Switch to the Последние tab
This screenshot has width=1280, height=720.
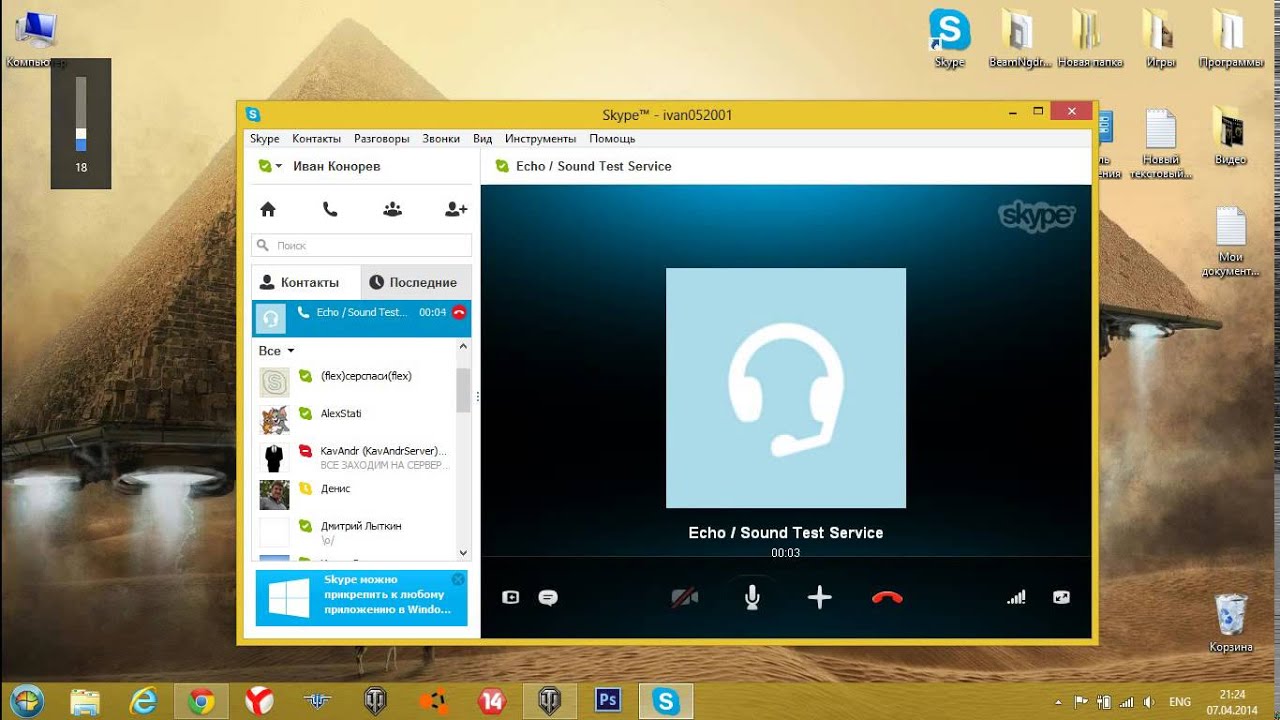(416, 282)
